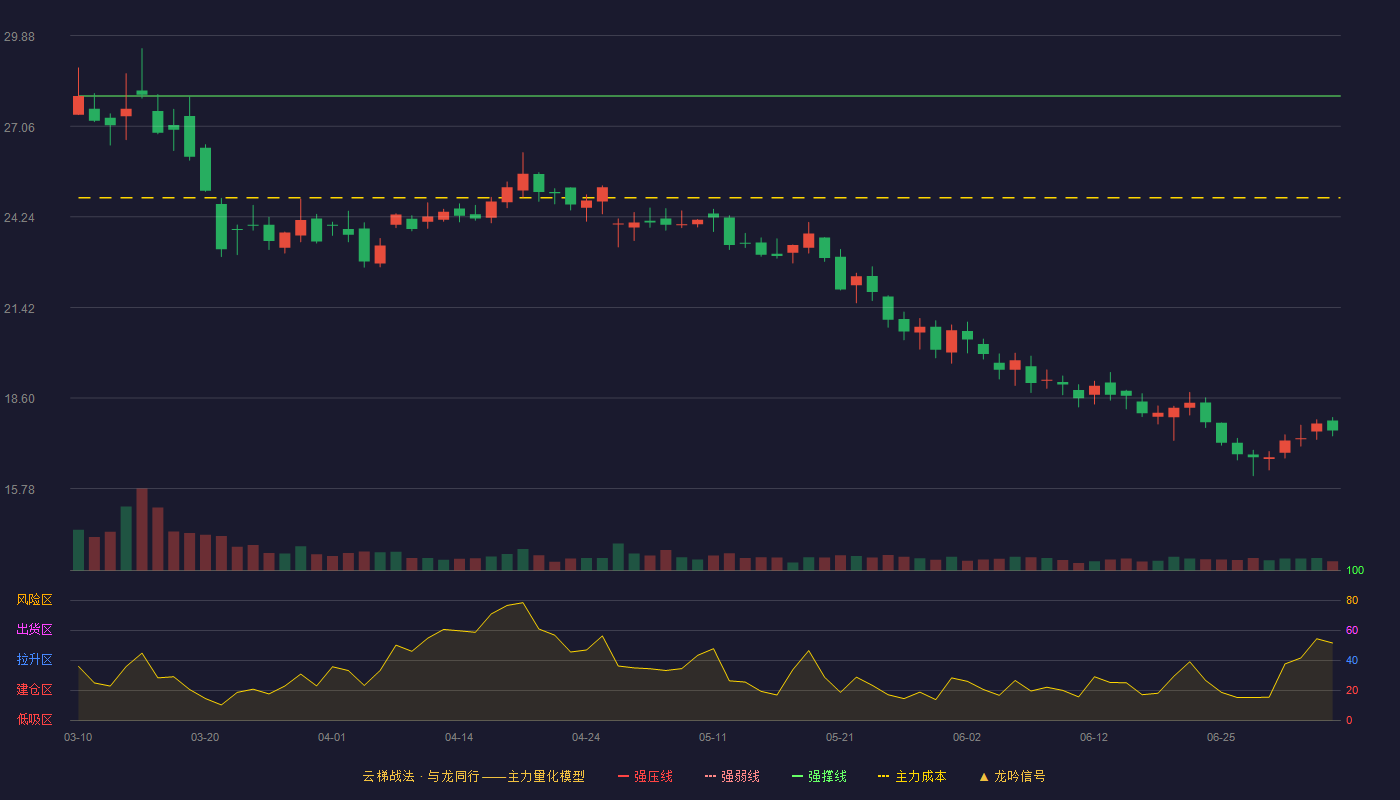Toggle the 主力成本 legend entry
Image resolution: width=1400 pixels, height=800 pixels.
(912, 776)
